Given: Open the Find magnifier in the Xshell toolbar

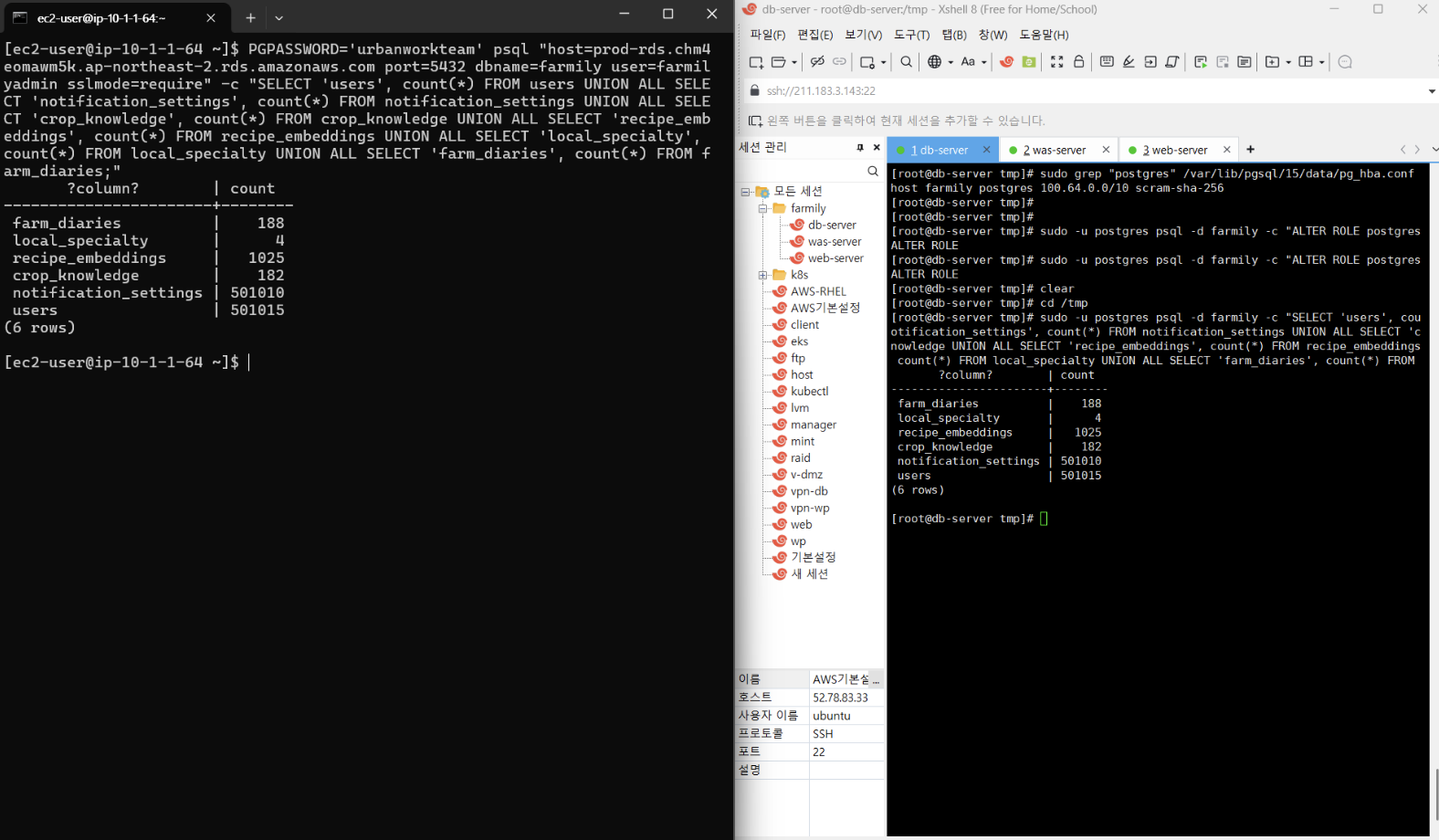Looking at the screenshot, I should pyautogui.click(x=906, y=62).
